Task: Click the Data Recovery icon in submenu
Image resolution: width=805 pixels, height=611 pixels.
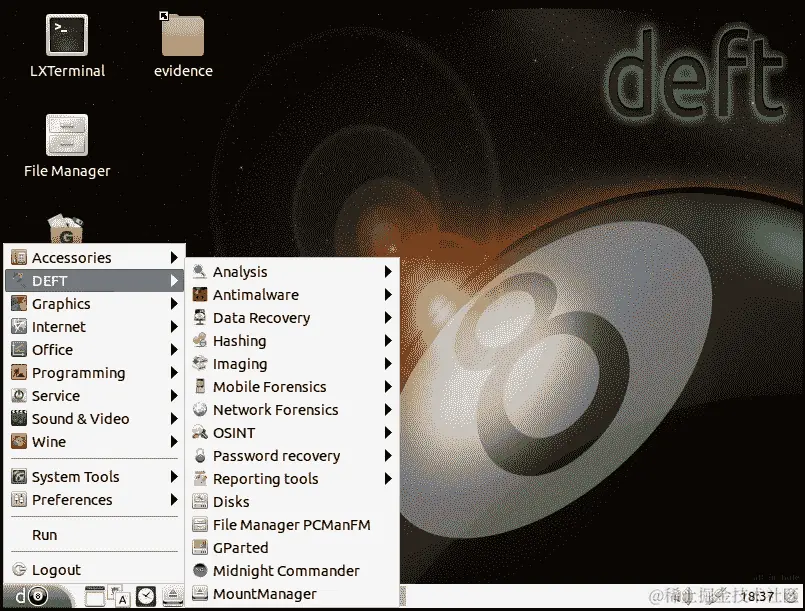Action: (x=200, y=318)
